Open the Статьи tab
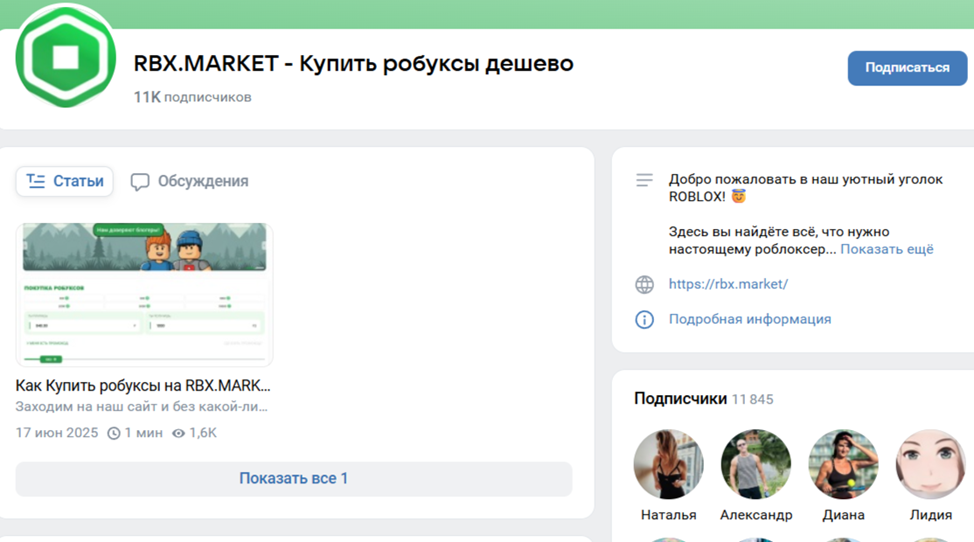The width and height of the screenshot is (974, 542). [65, 181]
